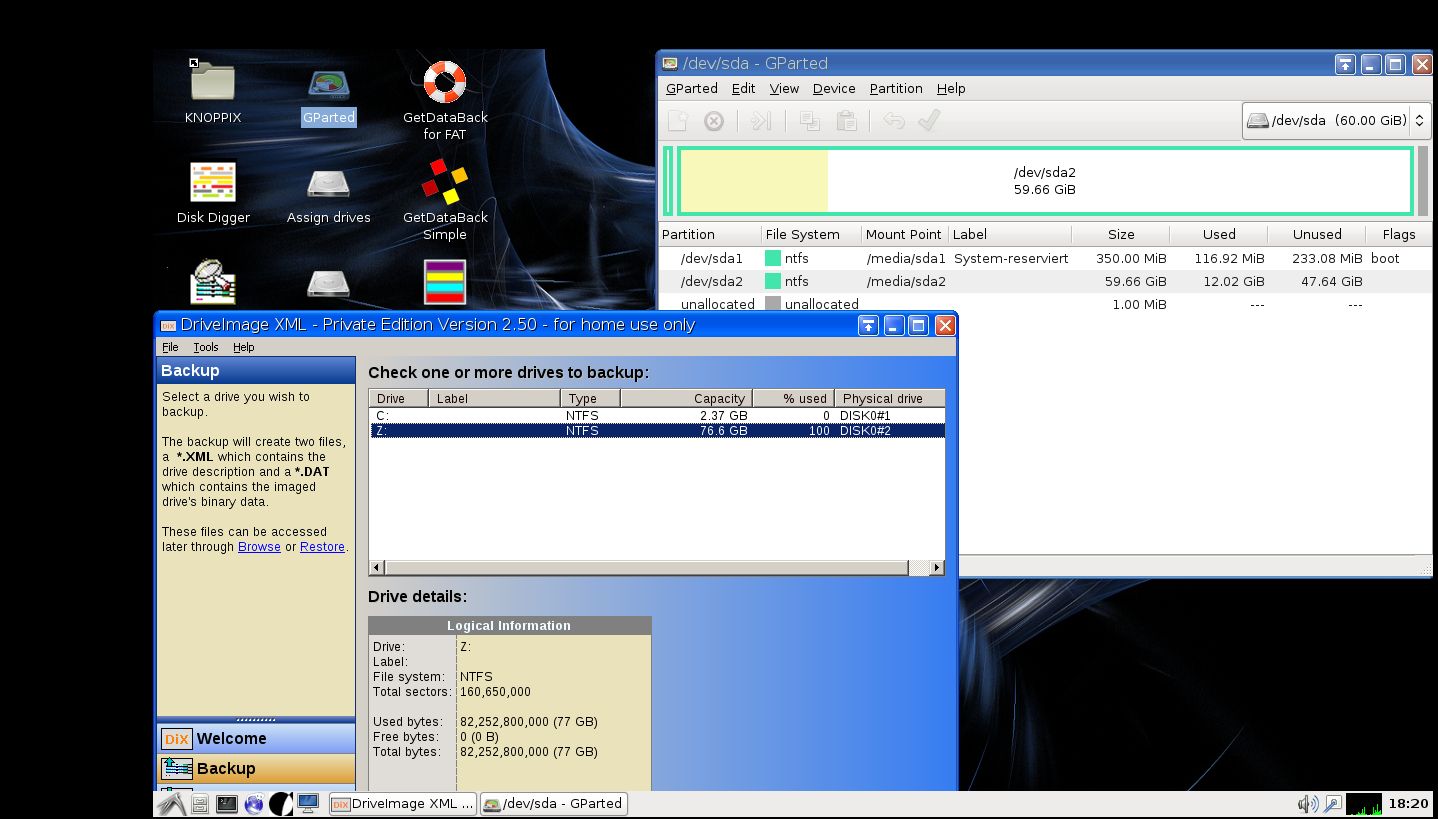The image size is (1438, 819).
Task: Click GParted toolbar Delete partition icon
Action: point(714,121)
